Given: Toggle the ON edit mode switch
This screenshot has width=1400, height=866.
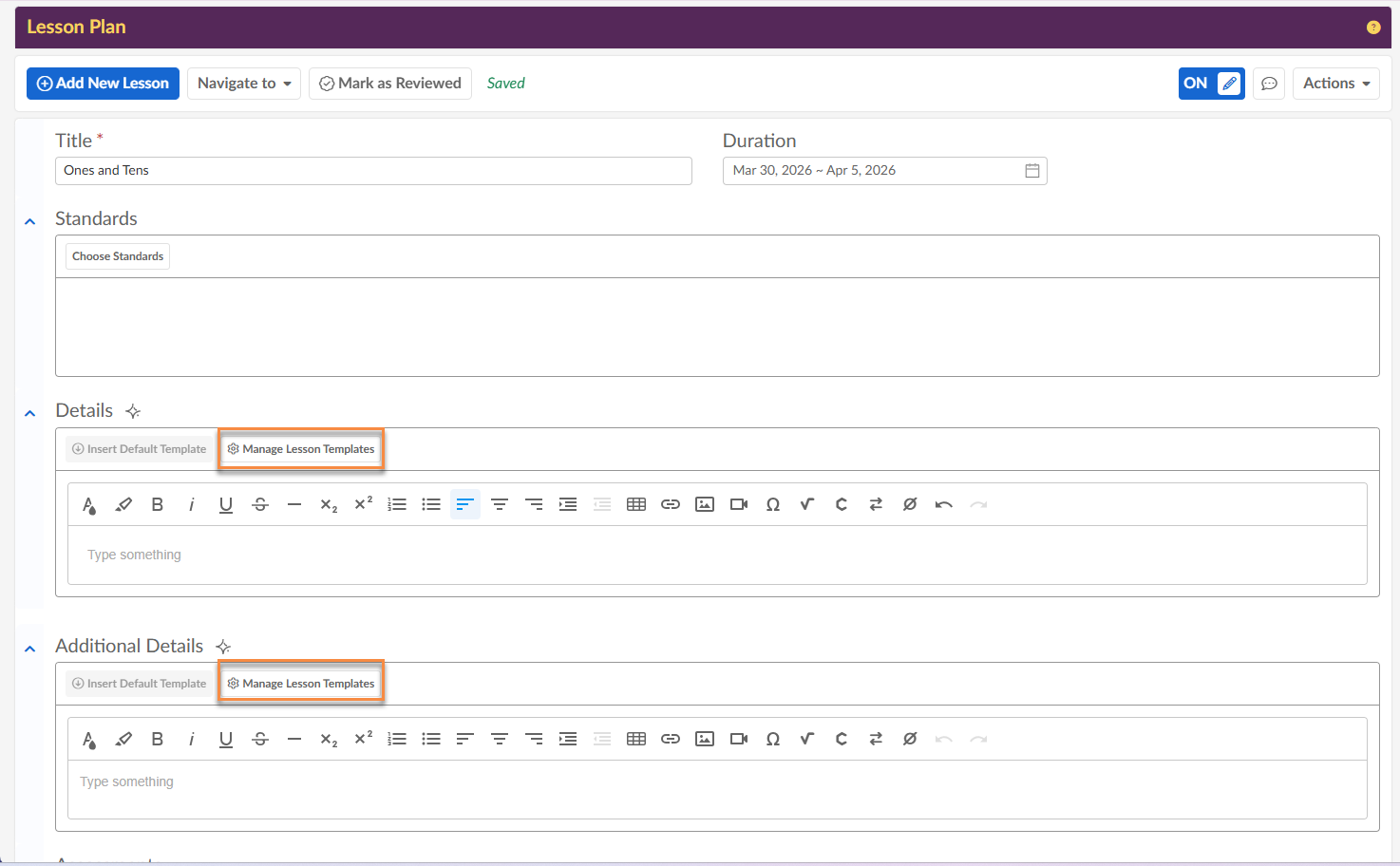Looking at the screenshot, I should pos(1211,84).
